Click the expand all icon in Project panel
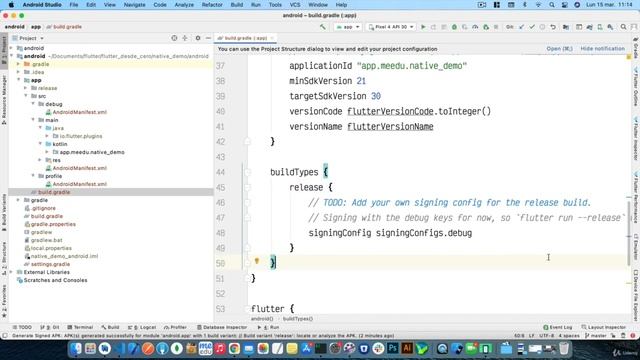Viewport: 640px width, 360px height. point(185,38)
